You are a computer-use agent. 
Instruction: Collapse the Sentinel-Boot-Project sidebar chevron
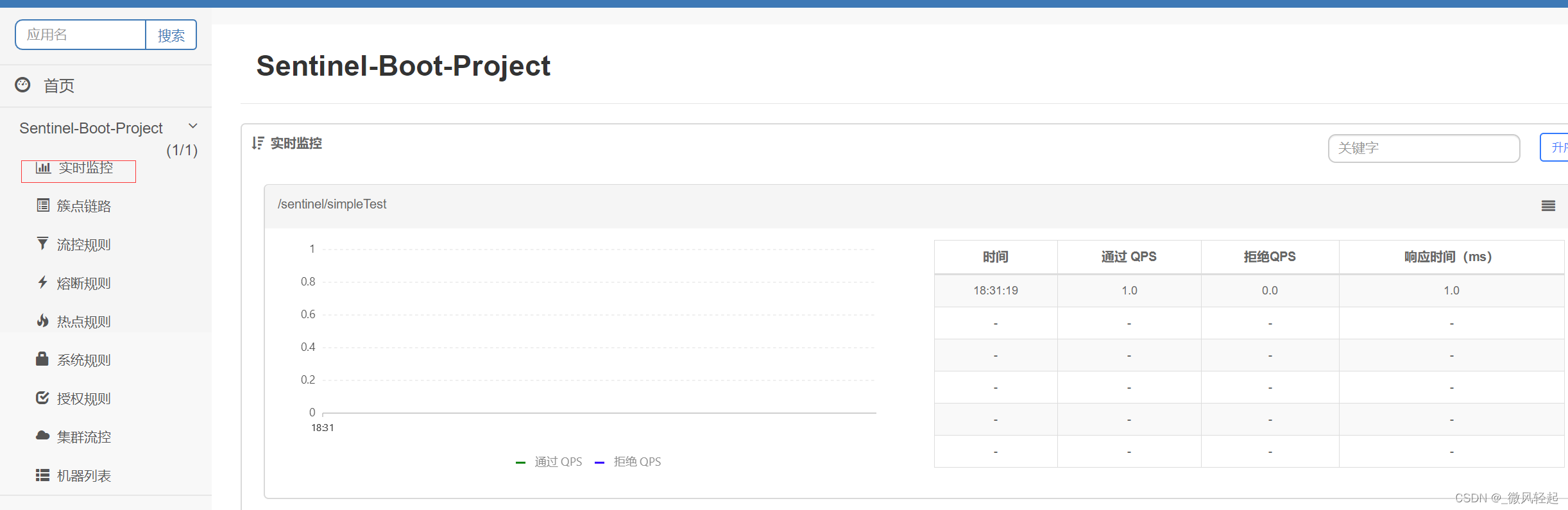point(192,126)
